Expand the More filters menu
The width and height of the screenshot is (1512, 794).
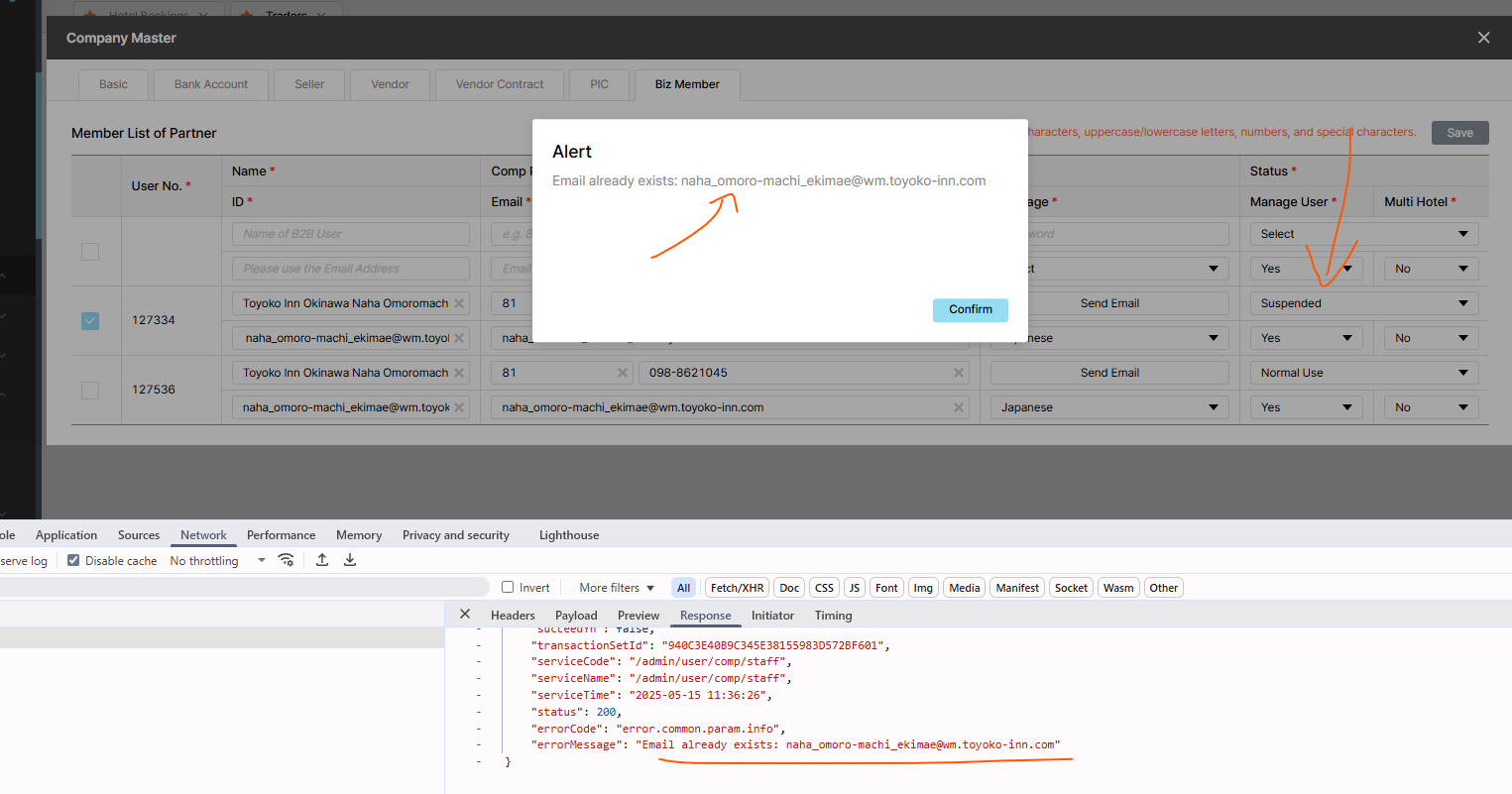617,588
